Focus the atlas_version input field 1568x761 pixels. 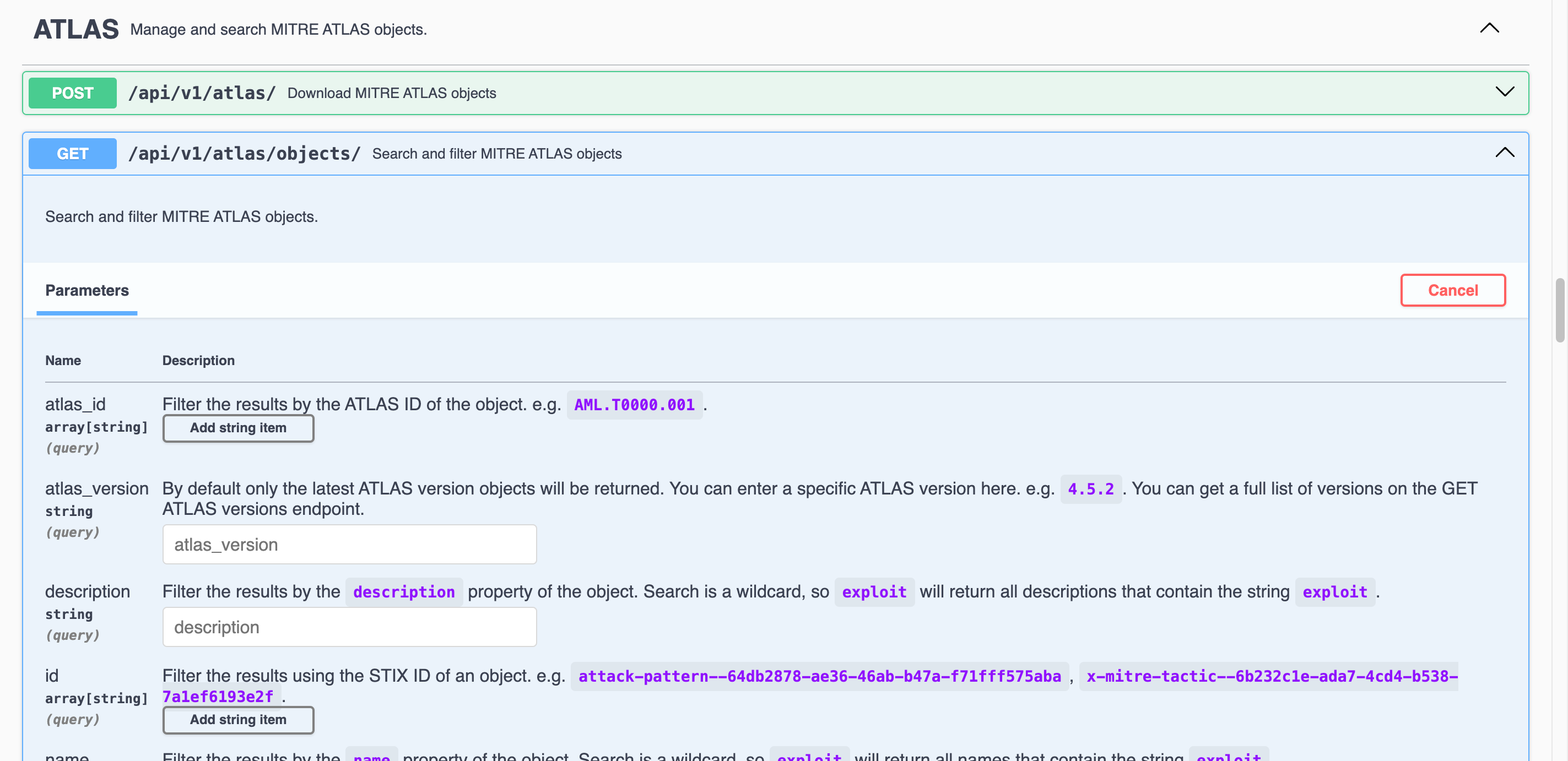(349, 545)
